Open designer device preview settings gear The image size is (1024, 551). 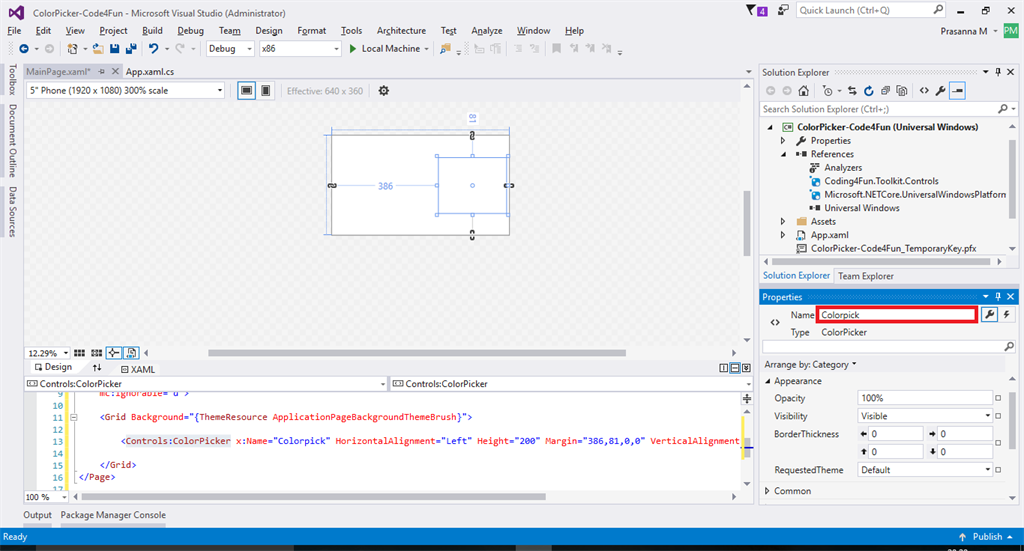pyautogui.click(x=383, y=91)
